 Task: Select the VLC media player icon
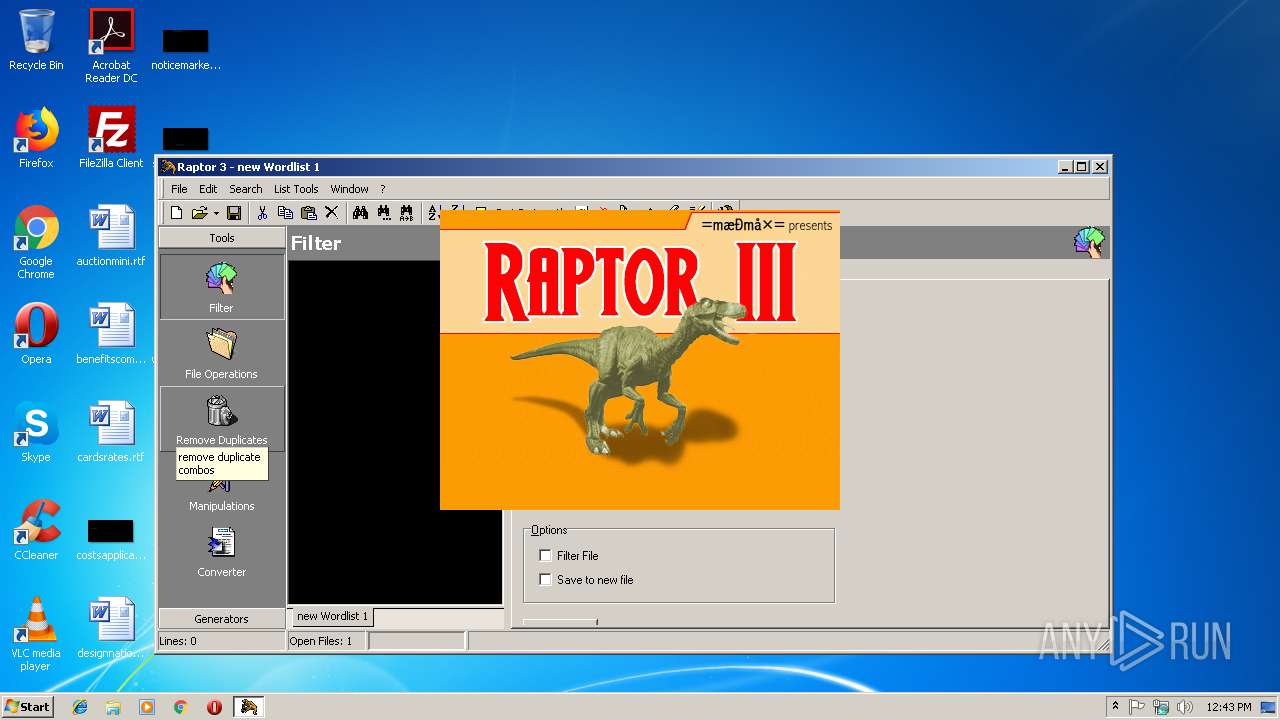36,634
